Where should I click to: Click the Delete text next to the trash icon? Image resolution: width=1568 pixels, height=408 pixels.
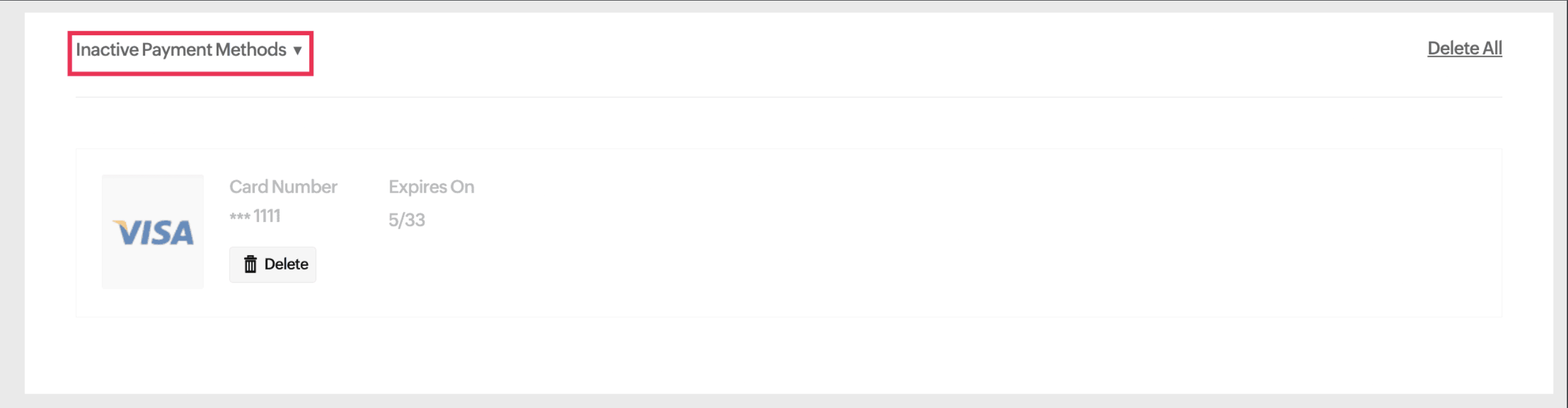[286, 264]
